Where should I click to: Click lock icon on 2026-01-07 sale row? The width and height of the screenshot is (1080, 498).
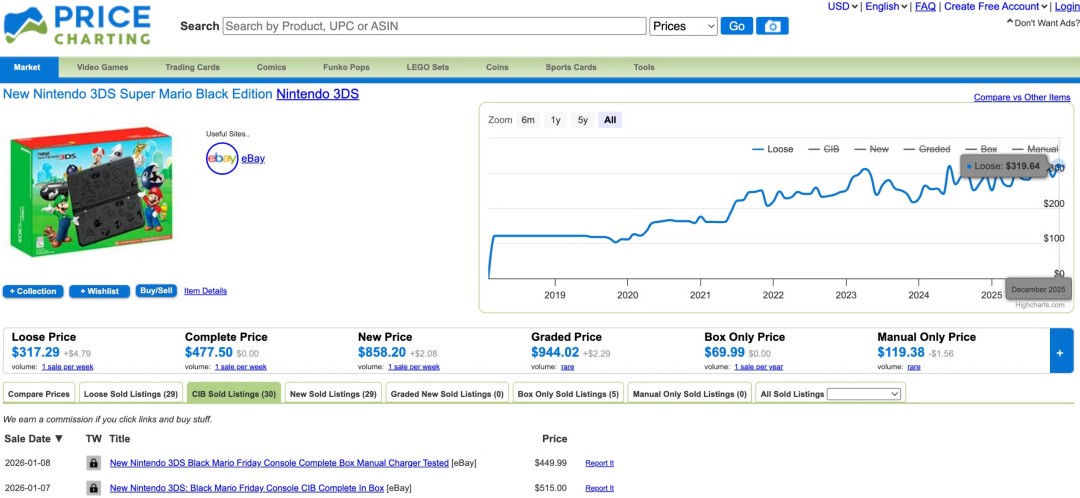(93, 488)
